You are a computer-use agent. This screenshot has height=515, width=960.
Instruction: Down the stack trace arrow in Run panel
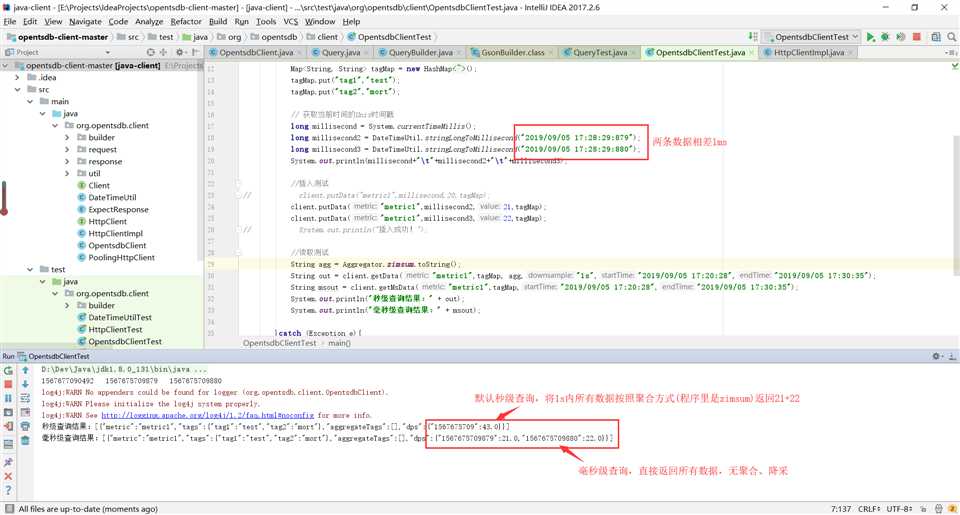pos(25,385)
